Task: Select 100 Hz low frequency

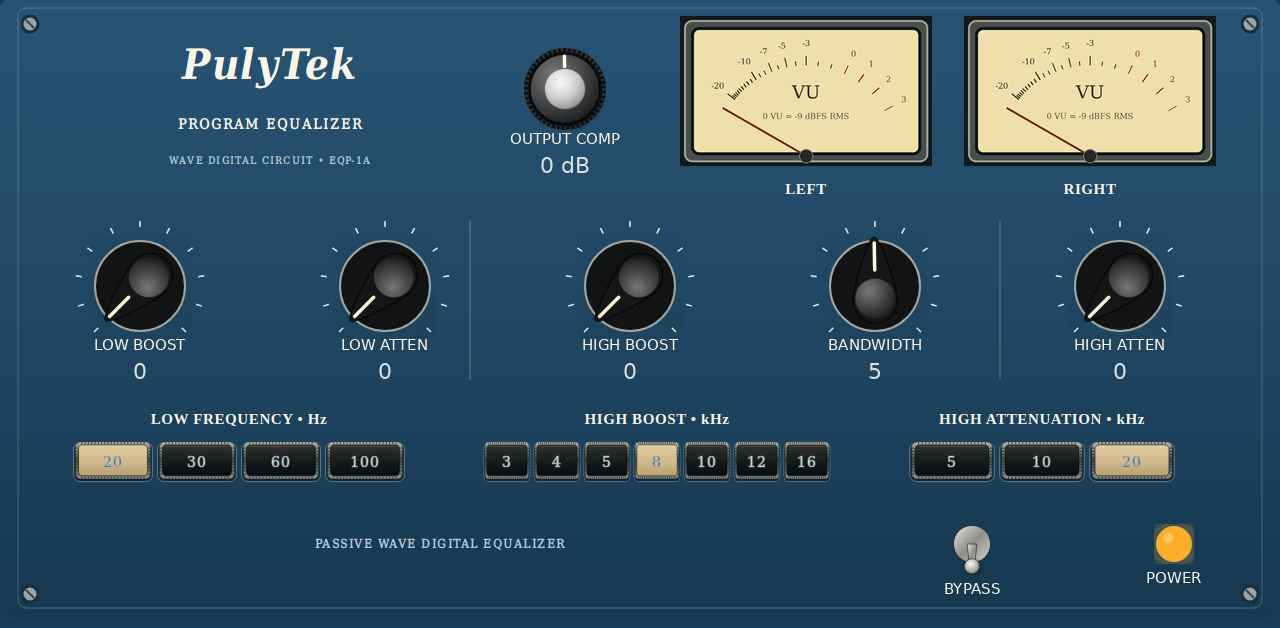Action: pyautogui.click(x=365, y=461)
